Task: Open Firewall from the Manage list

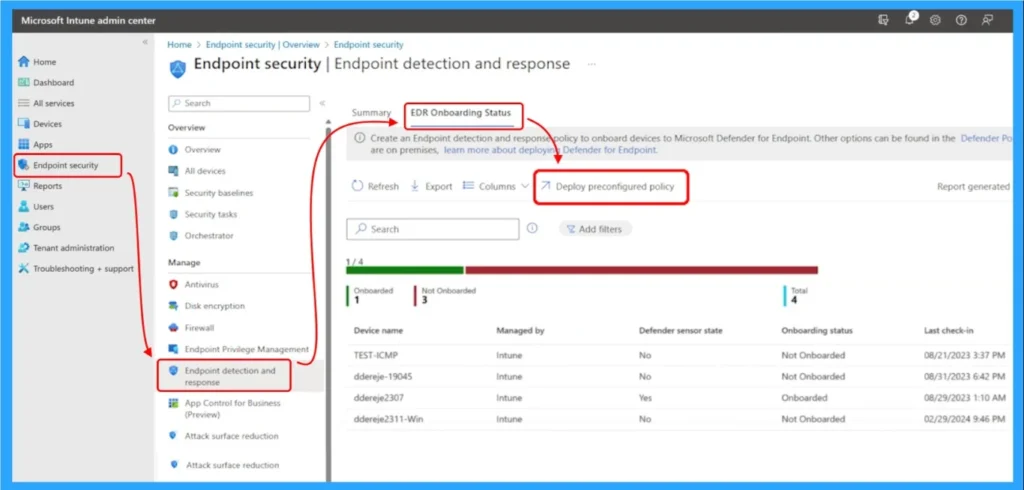Action: click(x=199, y=327)
